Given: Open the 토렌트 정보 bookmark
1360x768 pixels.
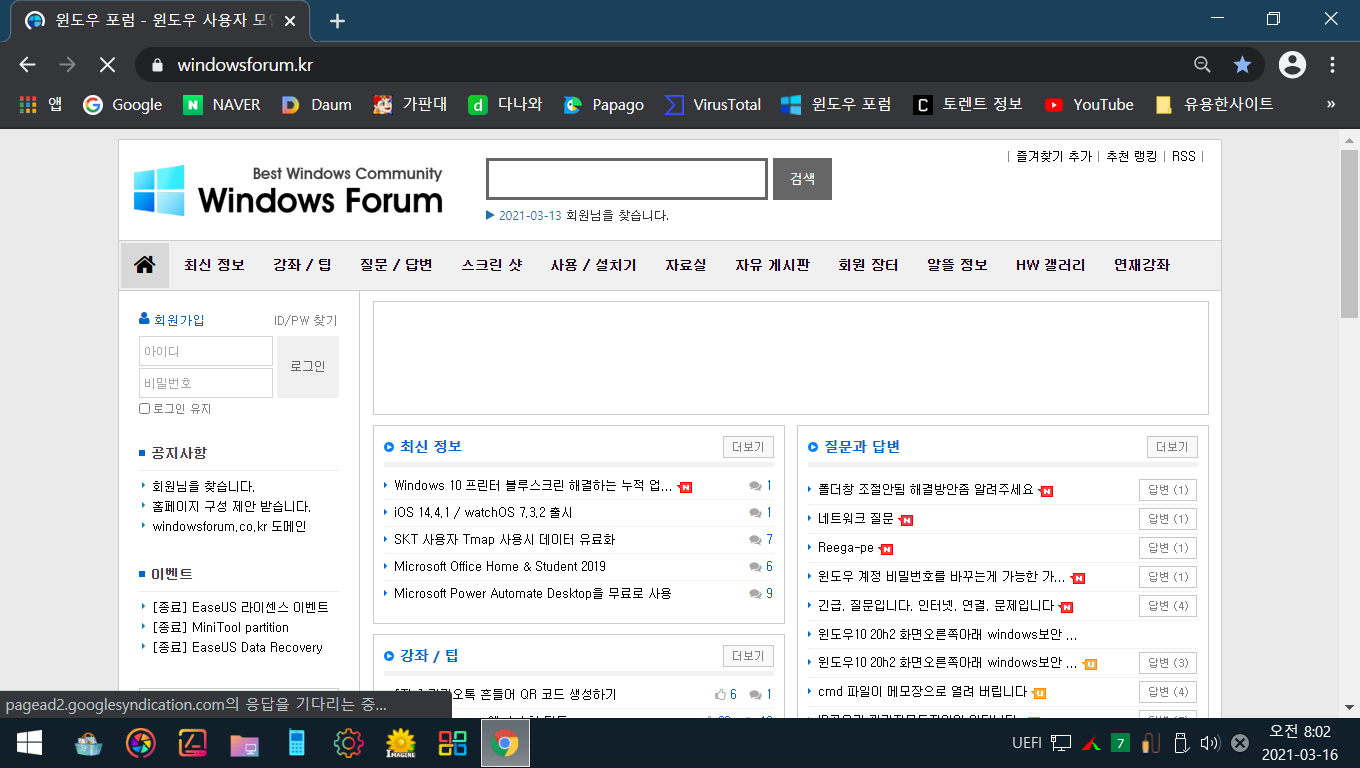Looking at the screenshot, I should tap(968, 104).
